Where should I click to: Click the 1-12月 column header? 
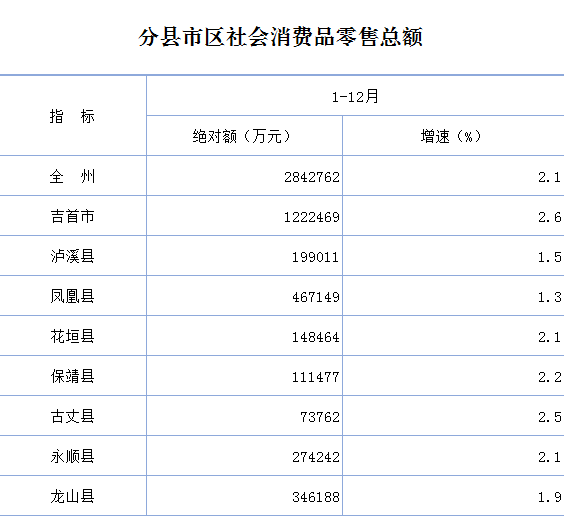(x=355, y=96)
